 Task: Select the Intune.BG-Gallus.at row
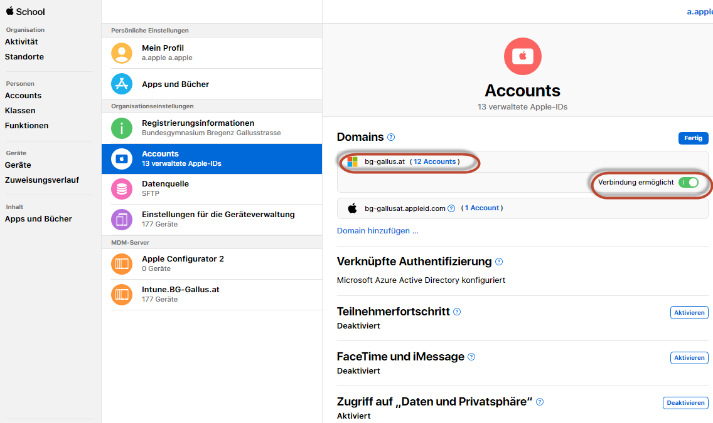(x=212, y=294)
